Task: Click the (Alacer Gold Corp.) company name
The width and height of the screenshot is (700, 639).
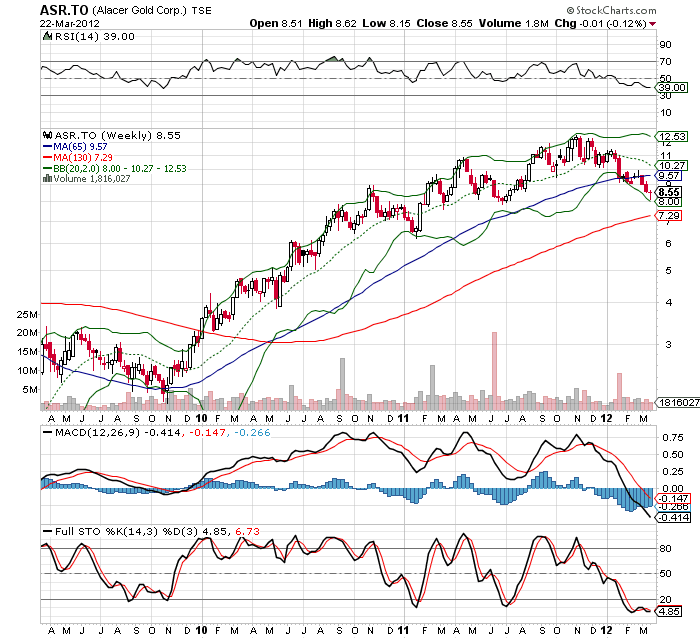Action: coord(139,10)
